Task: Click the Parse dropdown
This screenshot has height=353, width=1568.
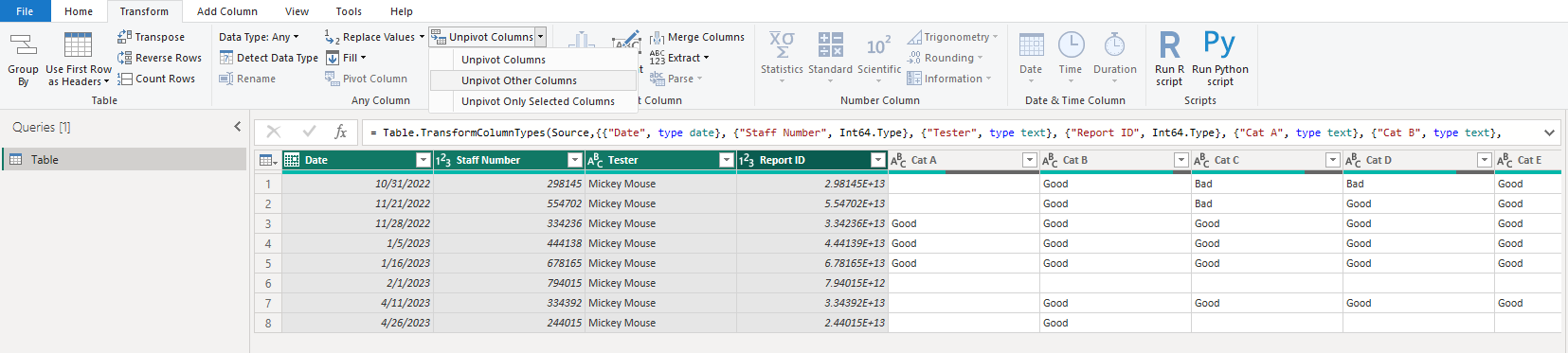Action: (676, 79)
